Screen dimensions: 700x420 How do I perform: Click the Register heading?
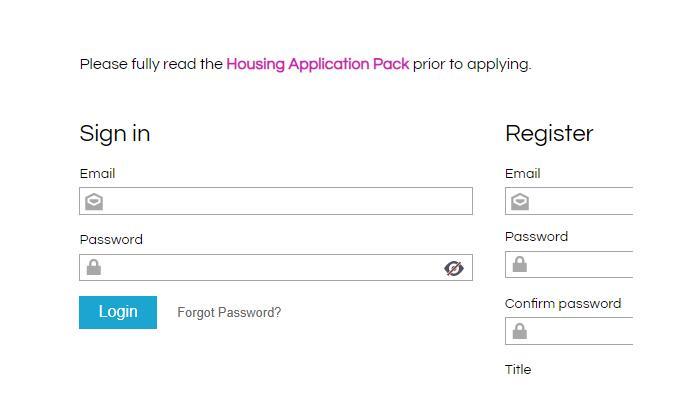pyautogui.click(x=549, y=133)
